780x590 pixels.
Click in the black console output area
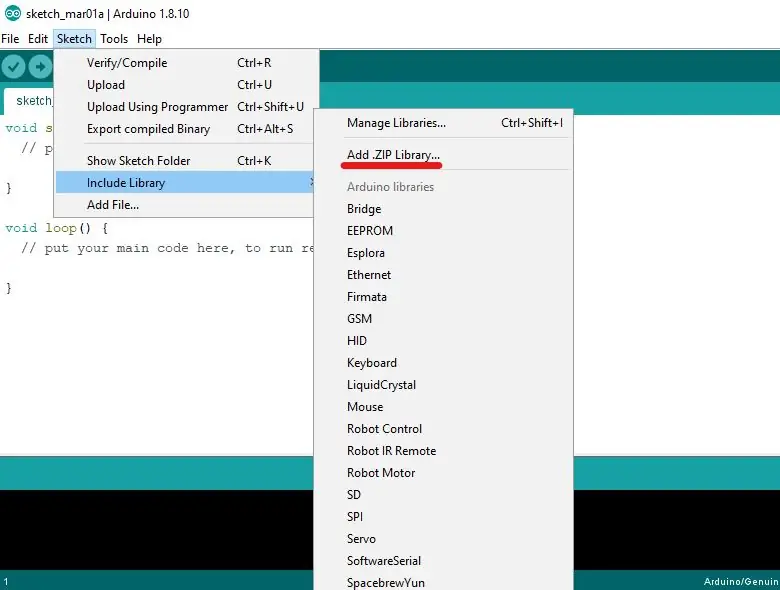pyautogui.click(x=156, y=530)
